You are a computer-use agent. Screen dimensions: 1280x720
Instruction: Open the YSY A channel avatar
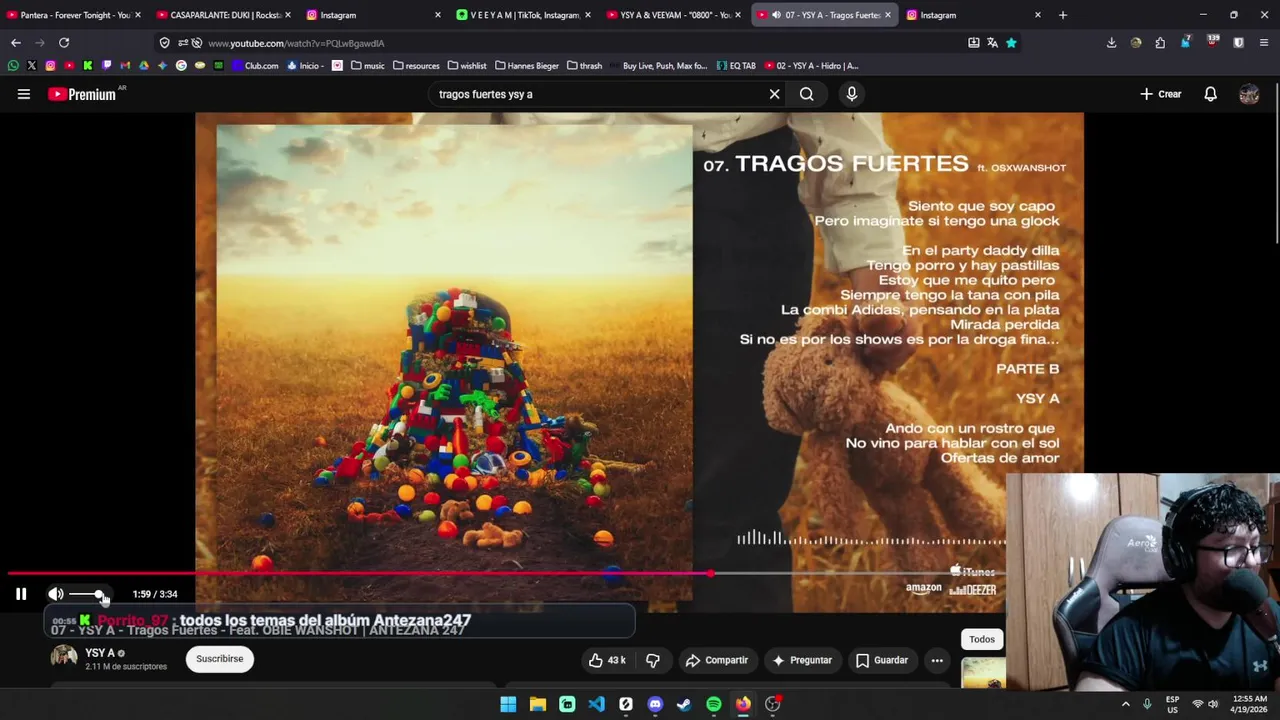[64, 657]
